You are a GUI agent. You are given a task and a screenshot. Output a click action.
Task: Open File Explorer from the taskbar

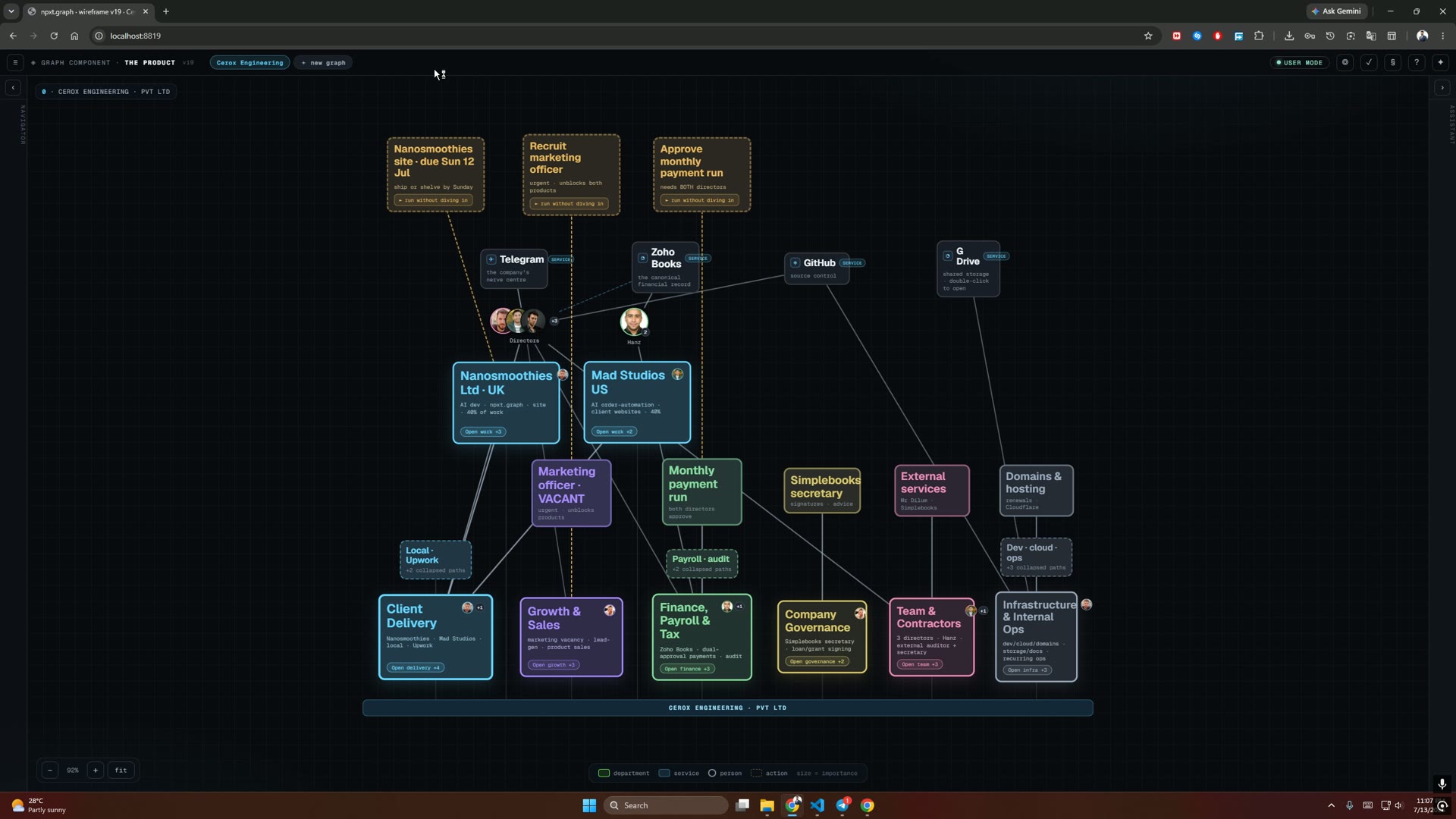pyautogui.click(x=767, y=805)
